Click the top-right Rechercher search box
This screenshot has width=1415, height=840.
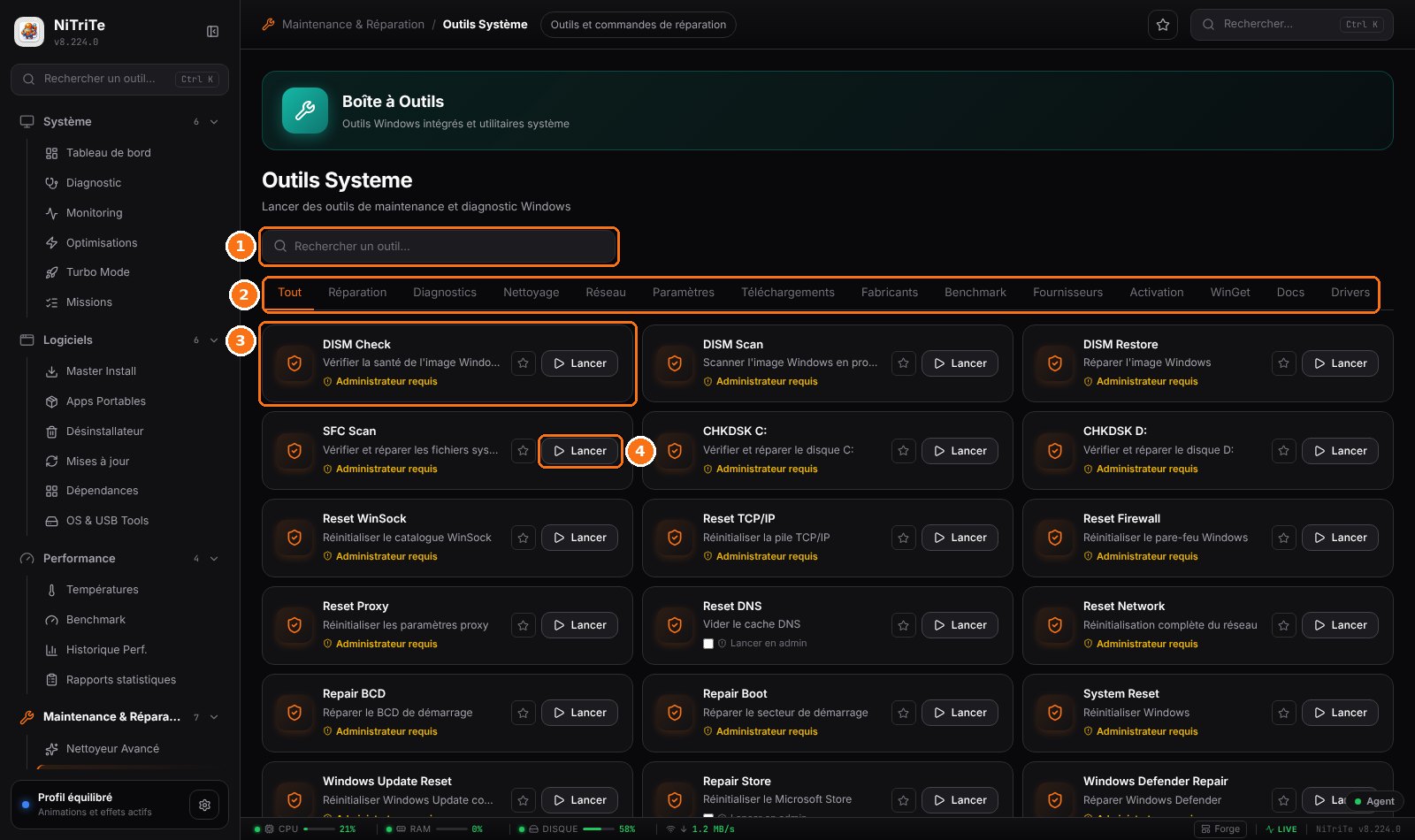(x=1292, y=25)
